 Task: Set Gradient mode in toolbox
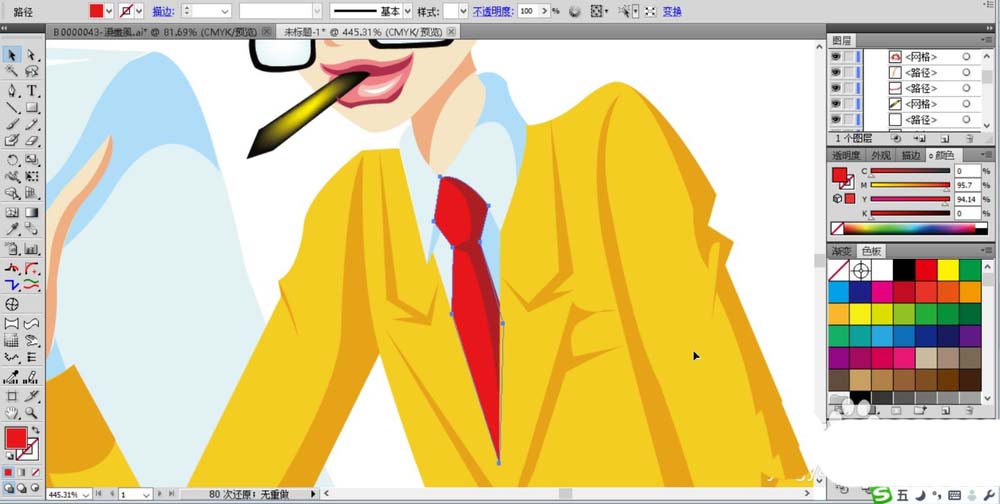point(22,472)
